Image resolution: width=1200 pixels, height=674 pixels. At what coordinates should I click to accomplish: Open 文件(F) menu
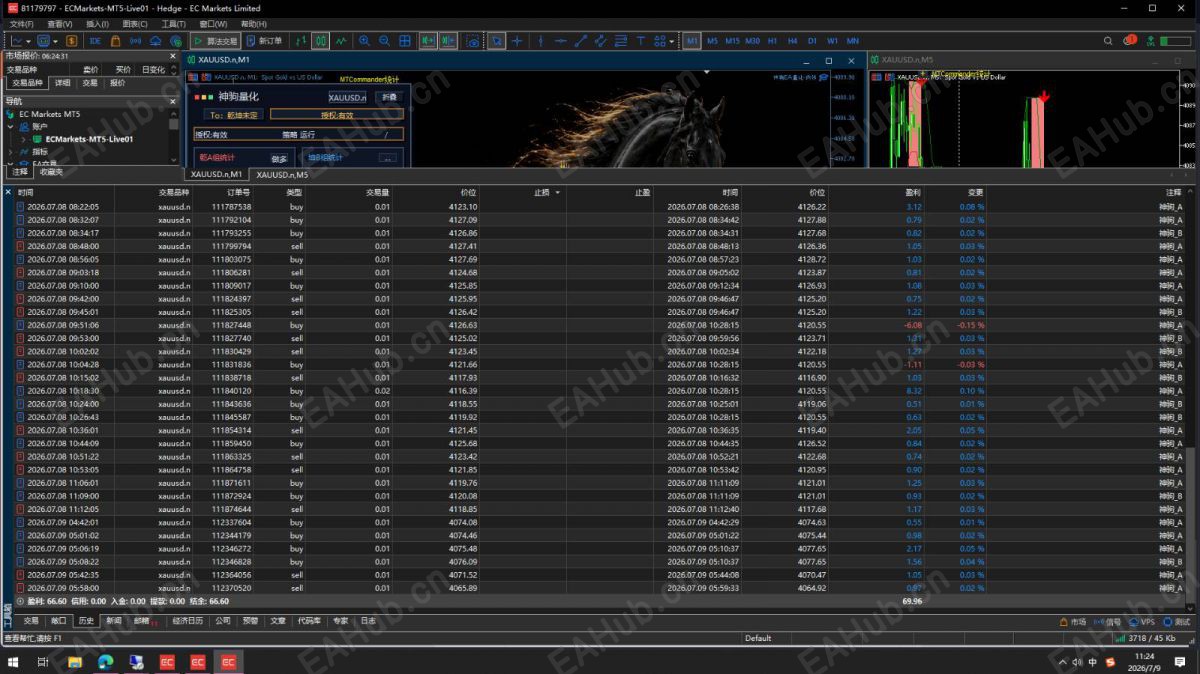click(x=21, y=24)
